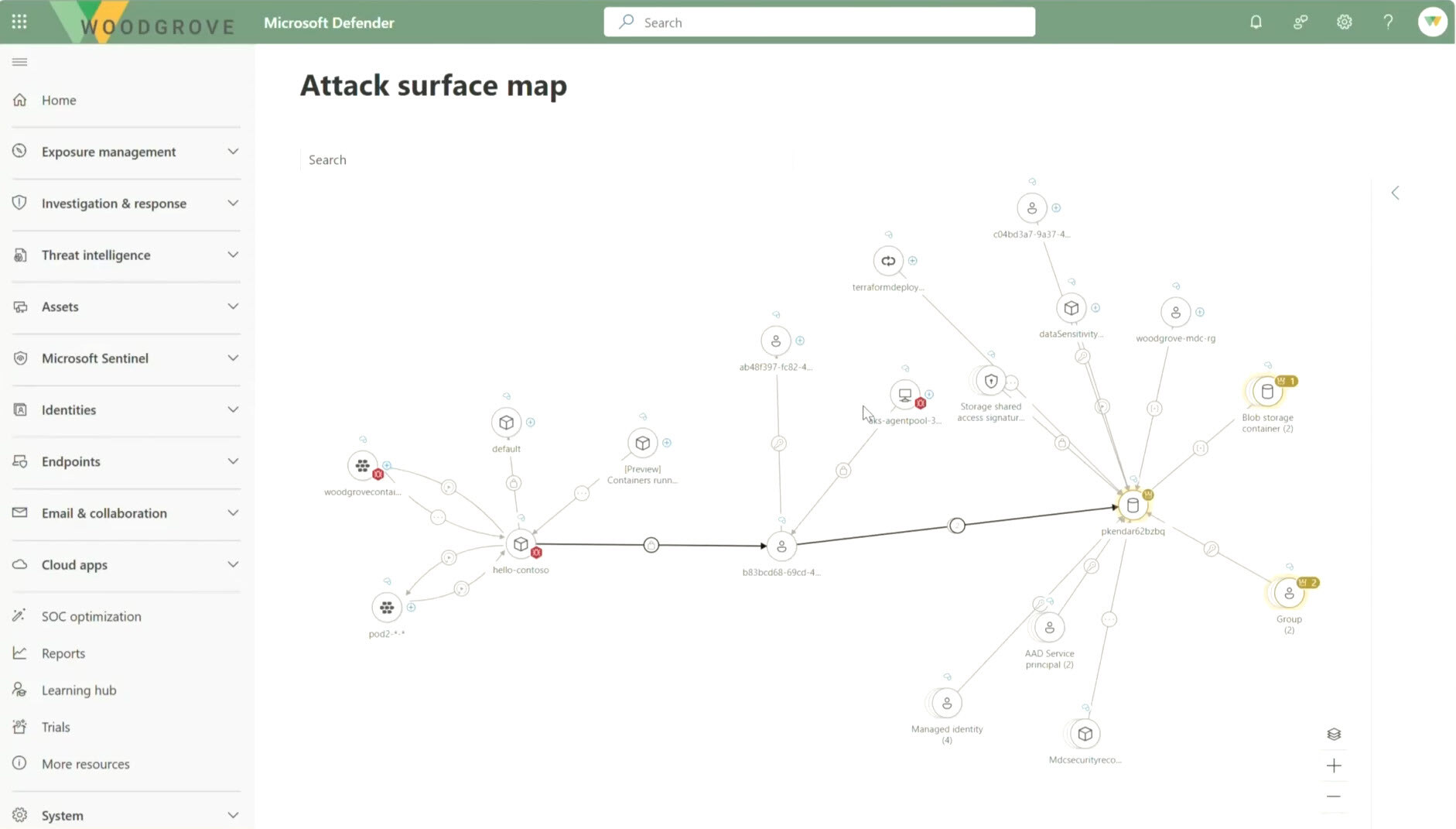Select the Mdcsecurityreco... node
The width and height of the screenshot is (1456, 829).
point(1085,734)
